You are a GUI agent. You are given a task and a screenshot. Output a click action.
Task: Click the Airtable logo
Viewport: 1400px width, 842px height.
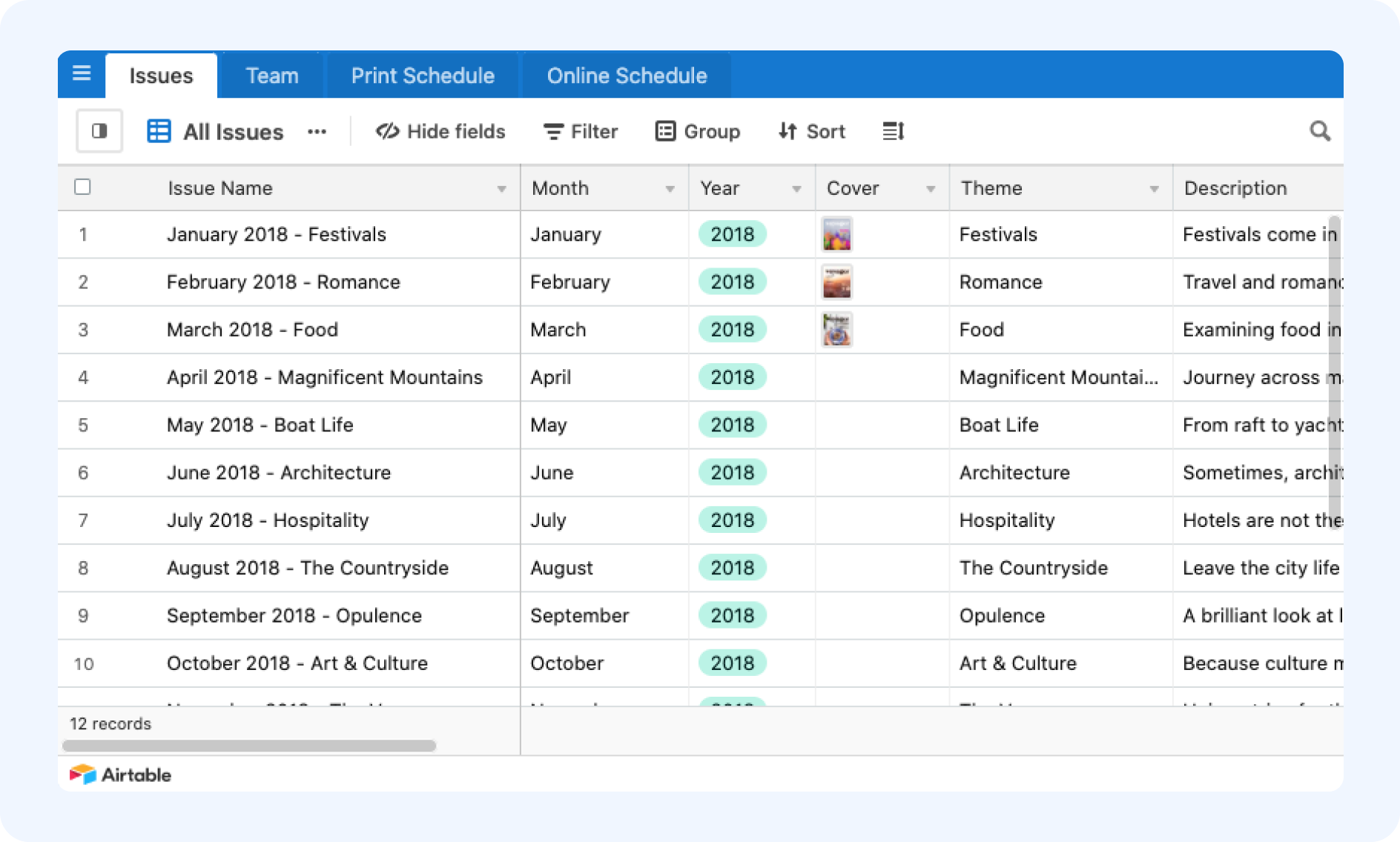[121, 775]
